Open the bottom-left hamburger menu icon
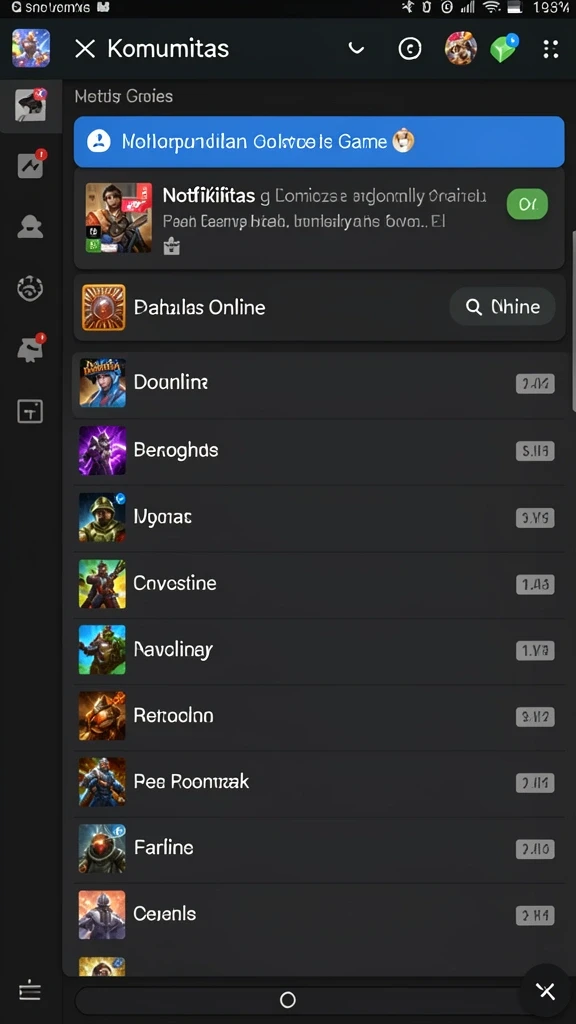This screenshot has height=1024, width=576. [x=30, y=990]
